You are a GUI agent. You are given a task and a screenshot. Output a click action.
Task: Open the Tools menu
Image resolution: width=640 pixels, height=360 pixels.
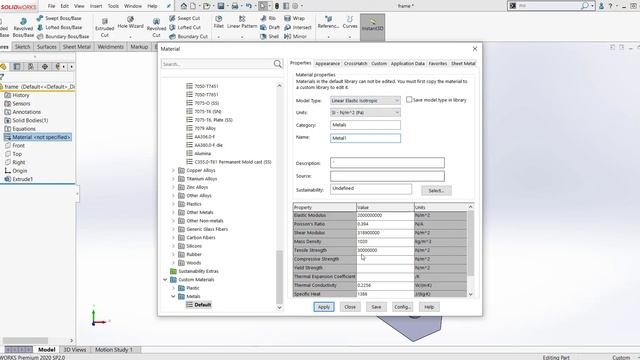(113, 6)
